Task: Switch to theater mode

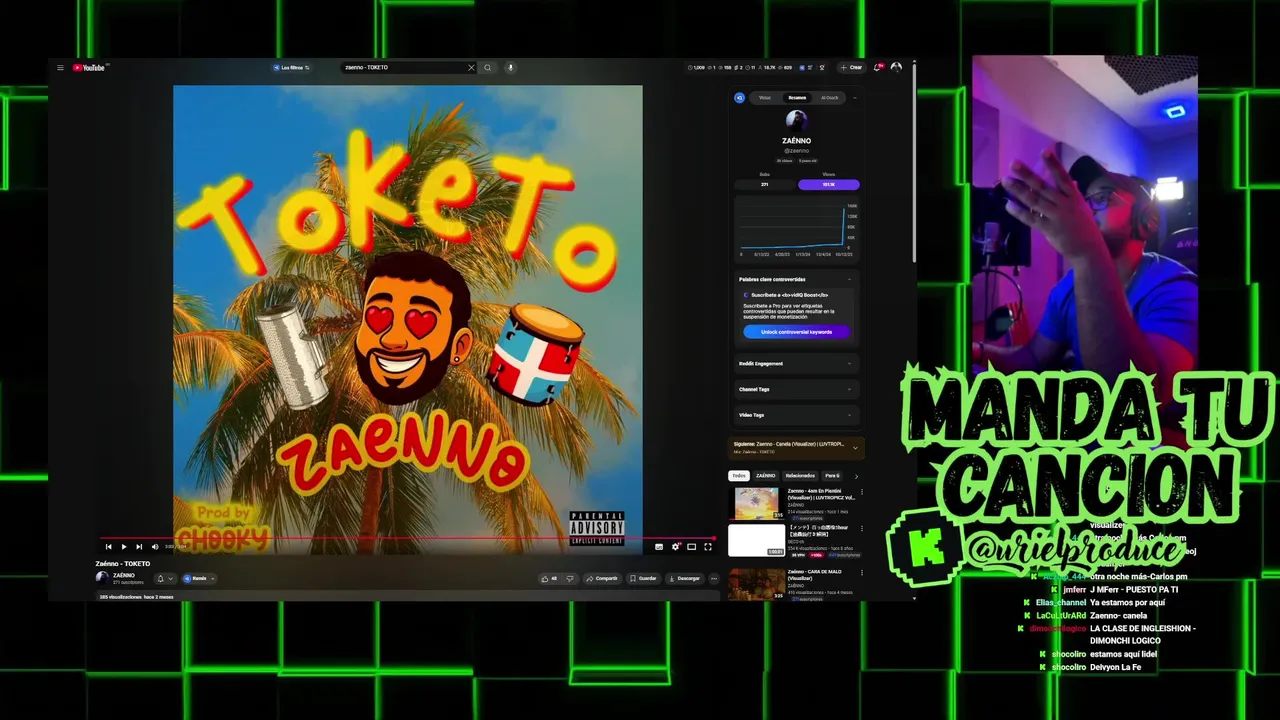Action: coord(691,547)
